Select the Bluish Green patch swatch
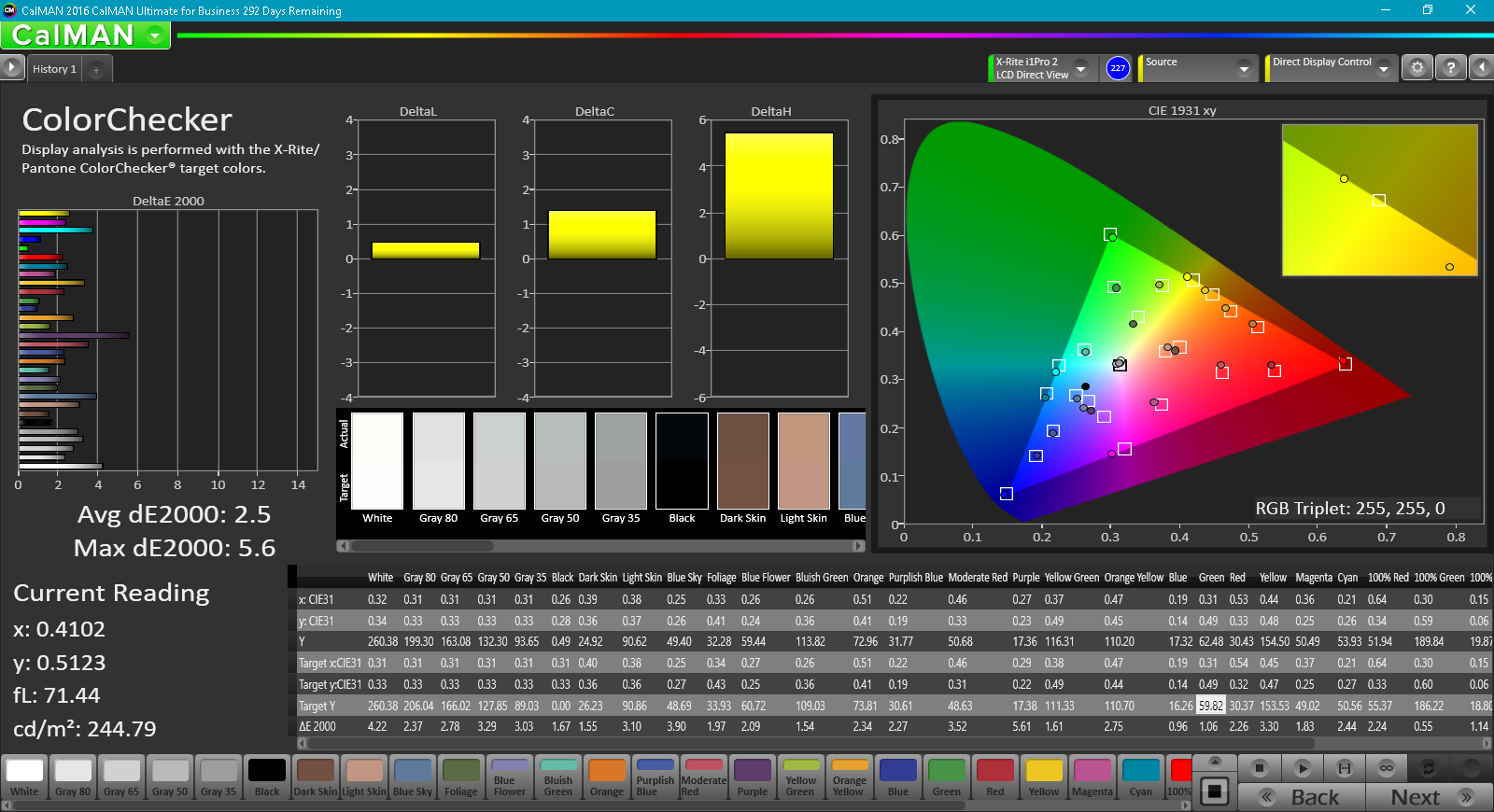This screenshot has height=812, width=1494. pos(558,777)
